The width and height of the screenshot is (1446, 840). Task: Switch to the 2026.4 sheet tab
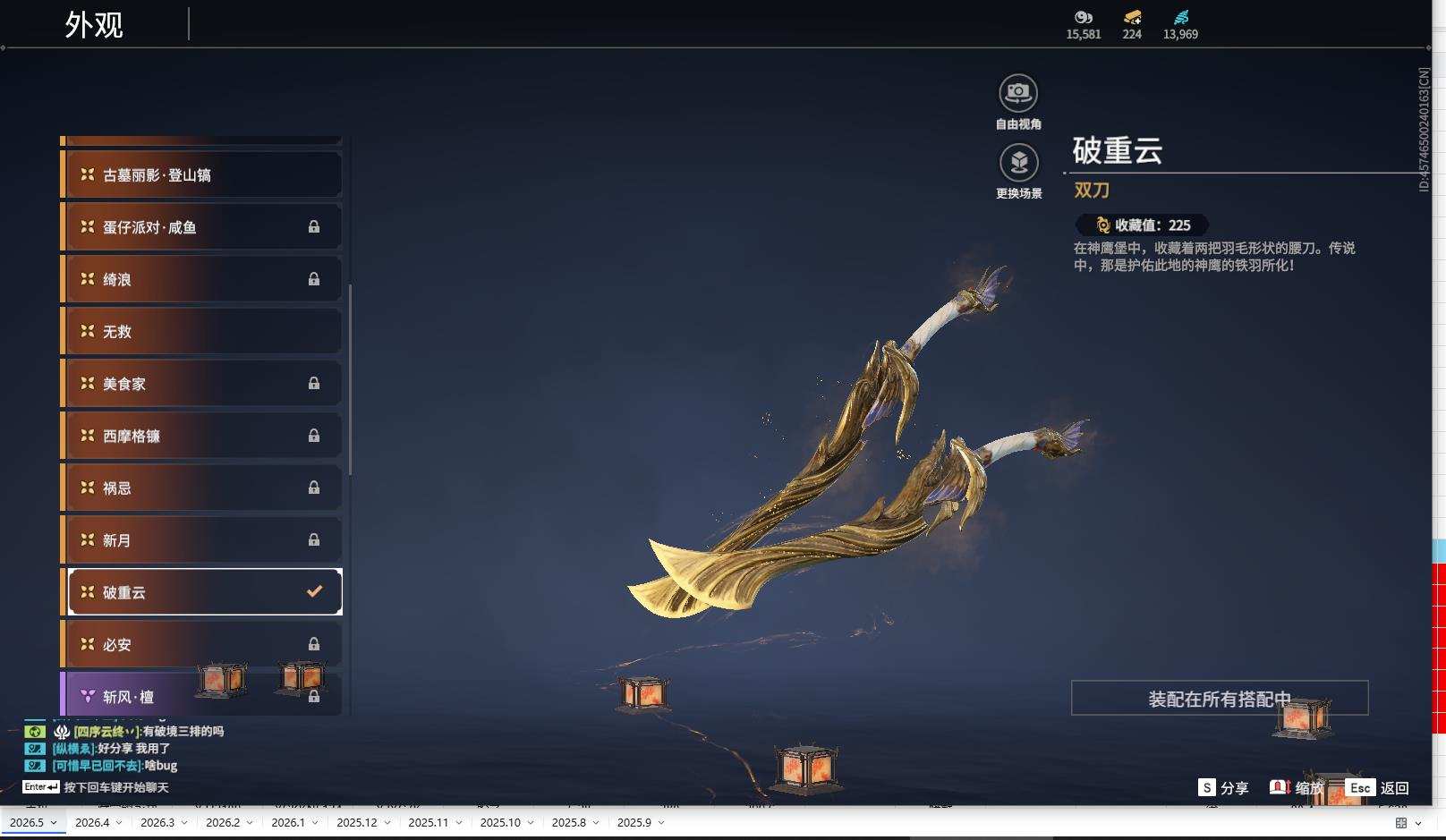click(92, 823)
